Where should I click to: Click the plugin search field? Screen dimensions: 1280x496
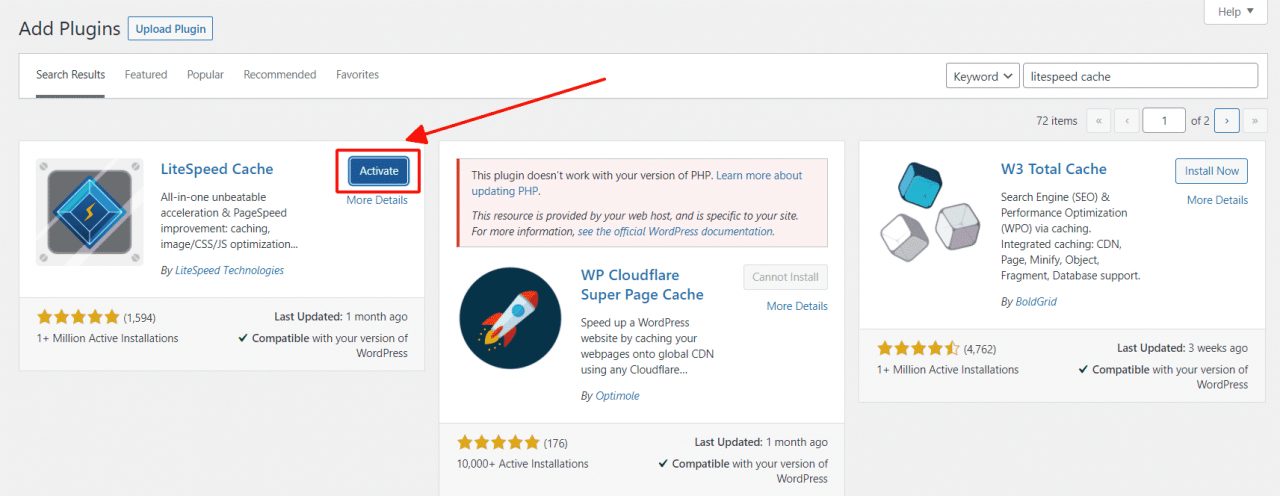[1140, 76]
